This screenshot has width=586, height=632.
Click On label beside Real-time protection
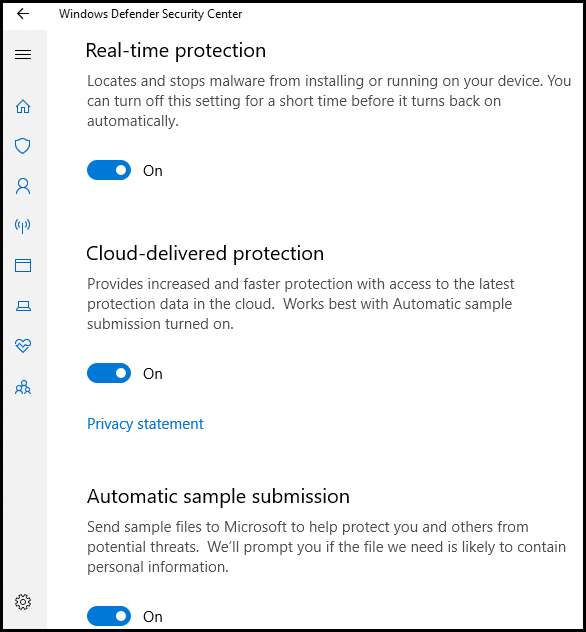pos(153,171)
